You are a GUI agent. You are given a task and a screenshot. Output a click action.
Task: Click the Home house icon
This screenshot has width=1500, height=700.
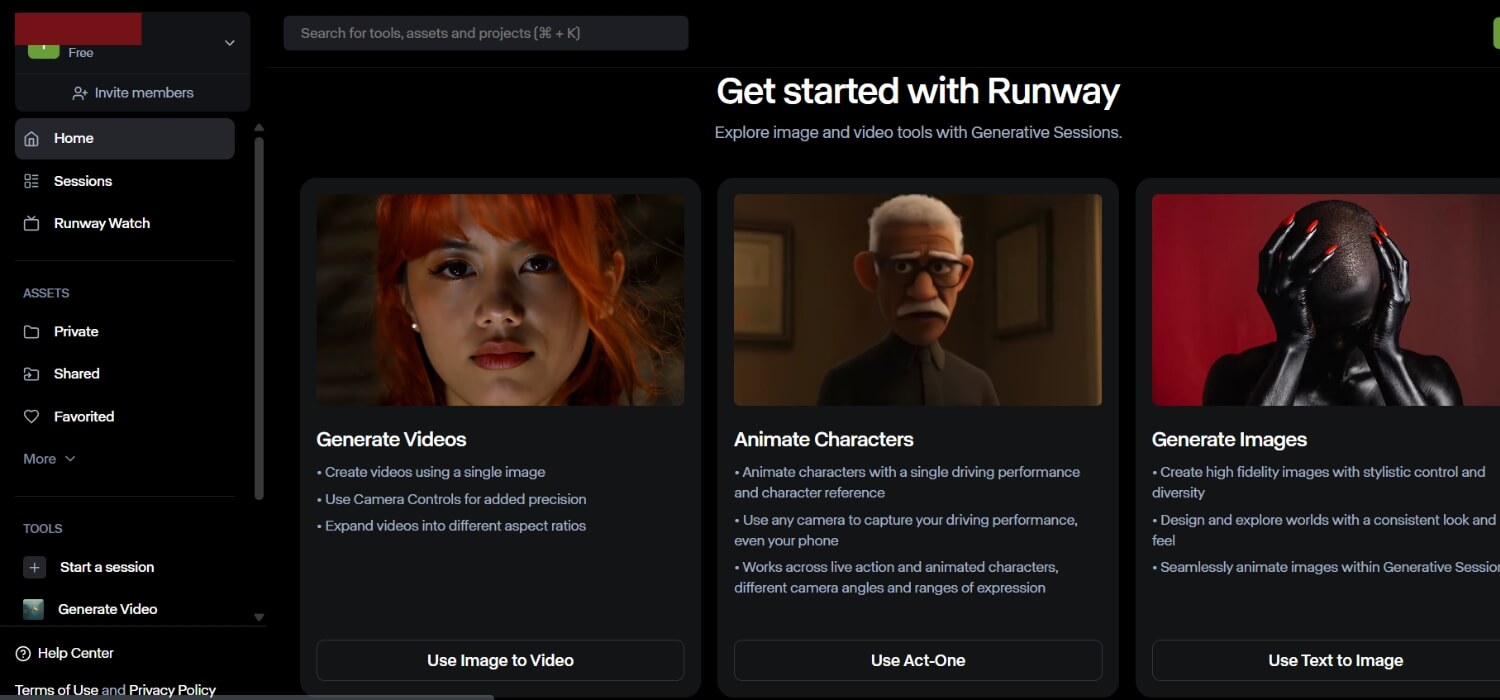point(32,139)
